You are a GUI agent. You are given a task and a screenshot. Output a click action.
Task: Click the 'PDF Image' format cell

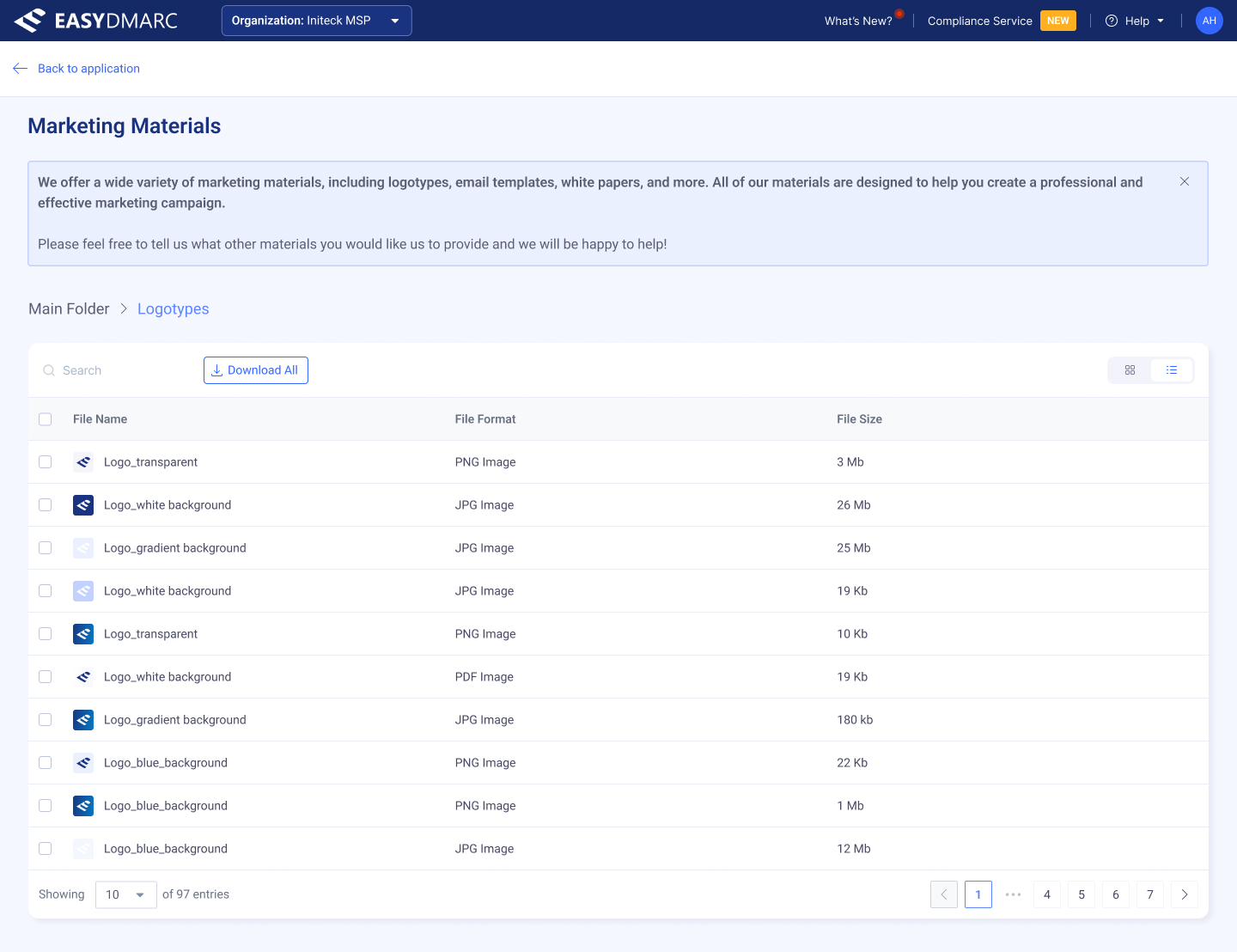[x=484, y=677]
